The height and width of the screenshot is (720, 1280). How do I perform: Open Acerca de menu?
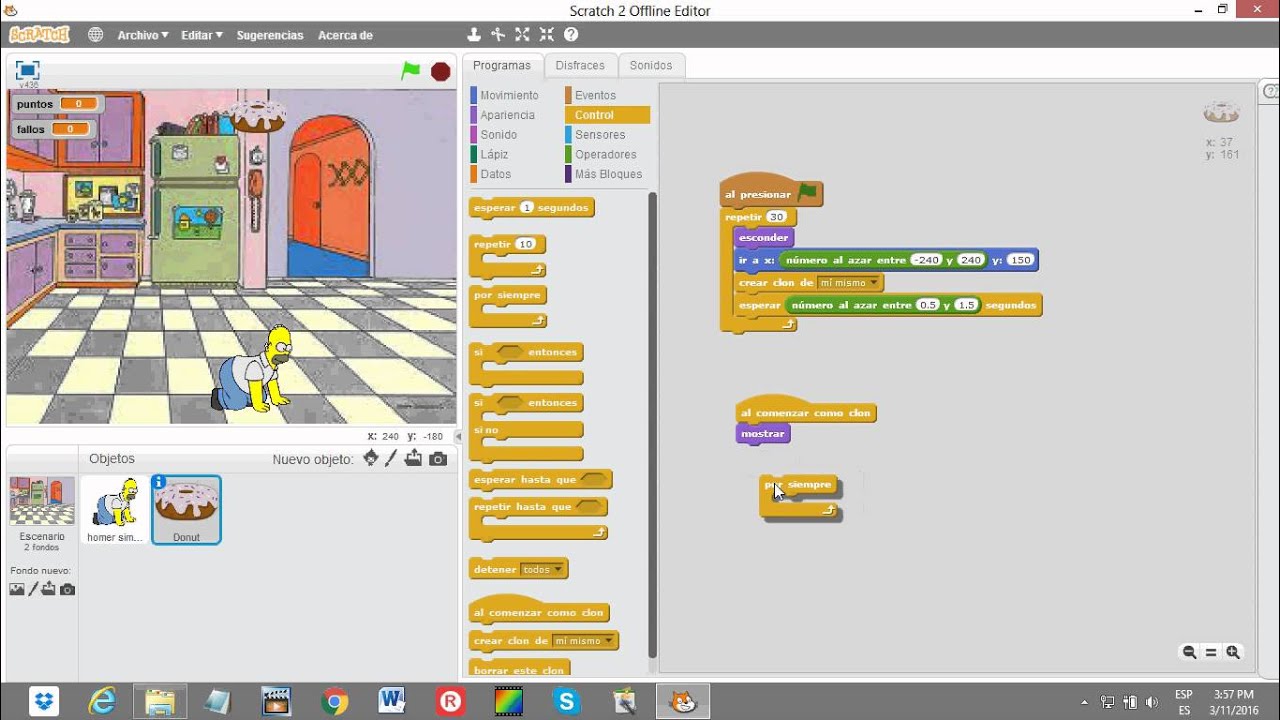pyautogui.click(x=345, y=35)
